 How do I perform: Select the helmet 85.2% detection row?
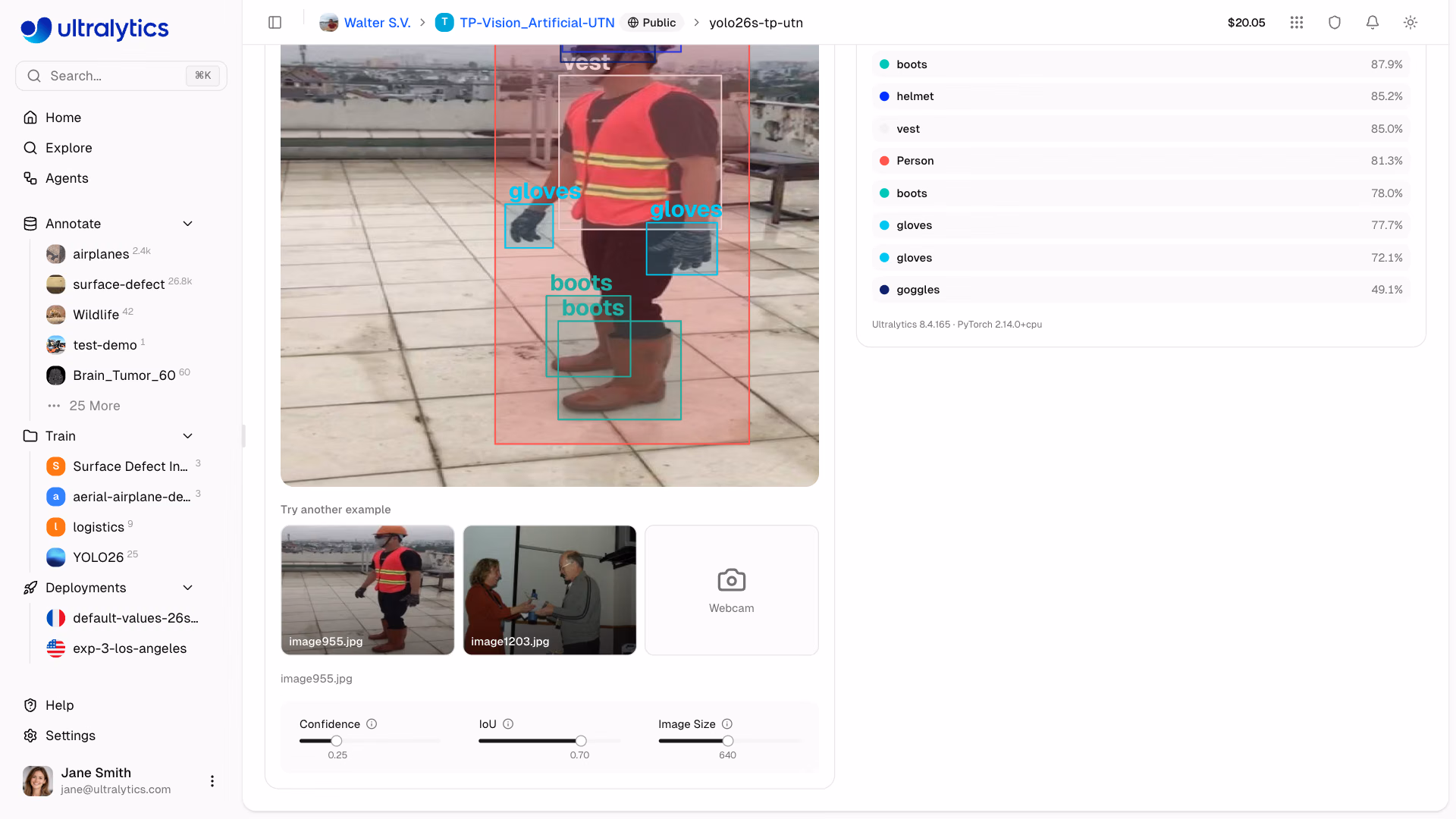1141,96
